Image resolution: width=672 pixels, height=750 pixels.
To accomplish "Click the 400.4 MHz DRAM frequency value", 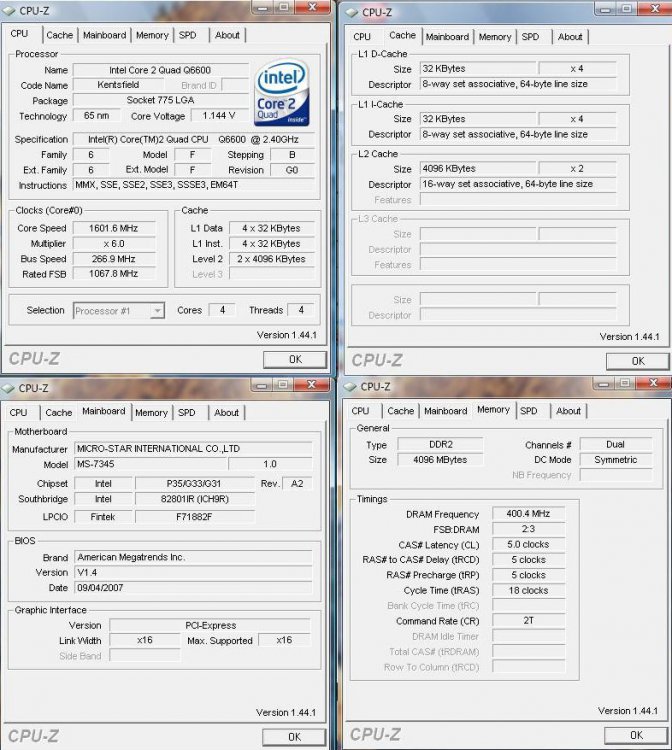I will pos(528,514).
